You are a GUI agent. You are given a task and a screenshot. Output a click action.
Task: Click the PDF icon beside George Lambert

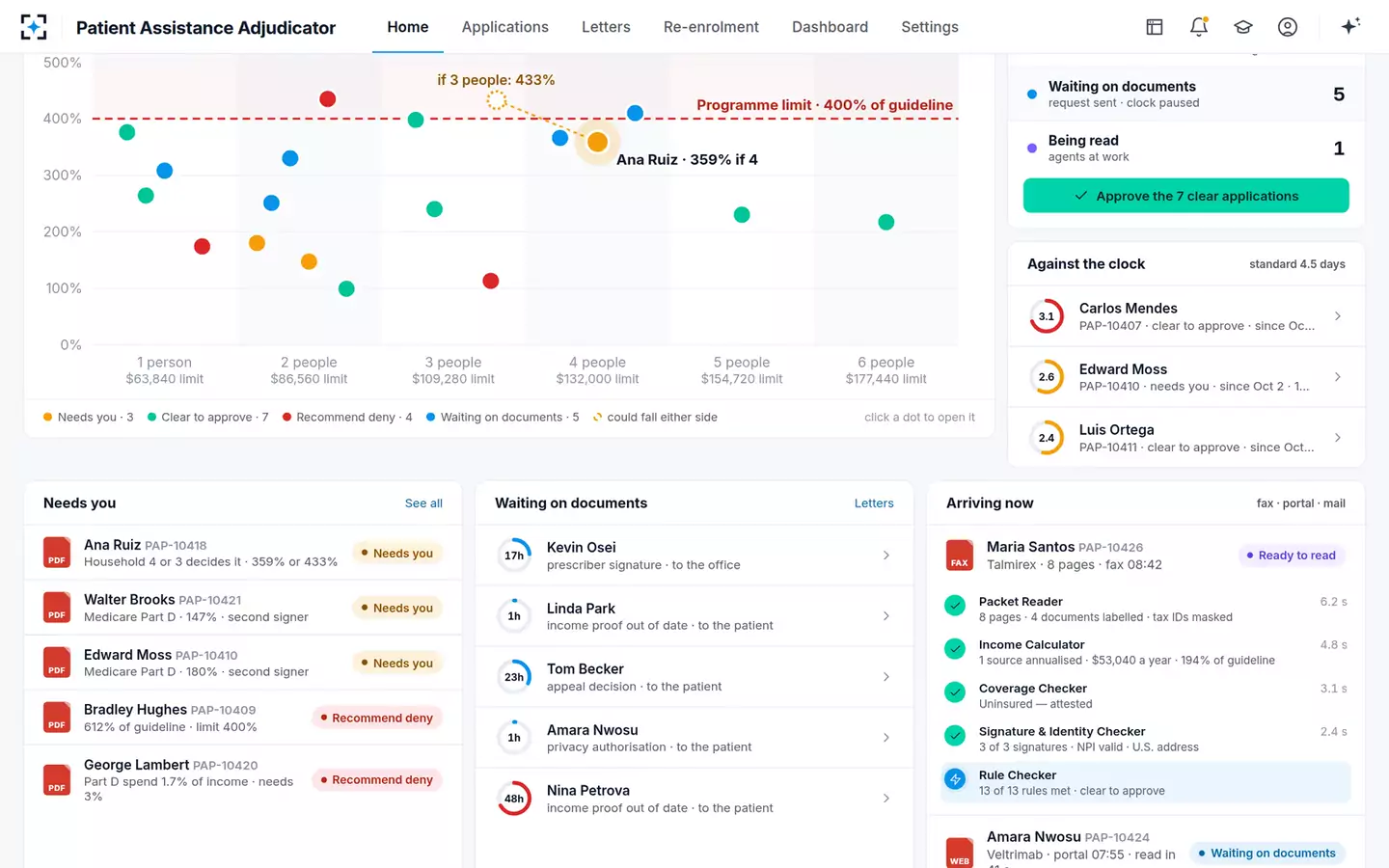pyautogui.click(x=57, y=780)
